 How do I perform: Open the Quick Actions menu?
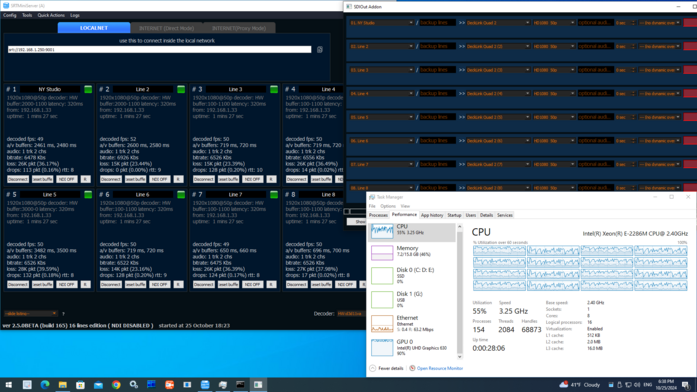[51, 15]
